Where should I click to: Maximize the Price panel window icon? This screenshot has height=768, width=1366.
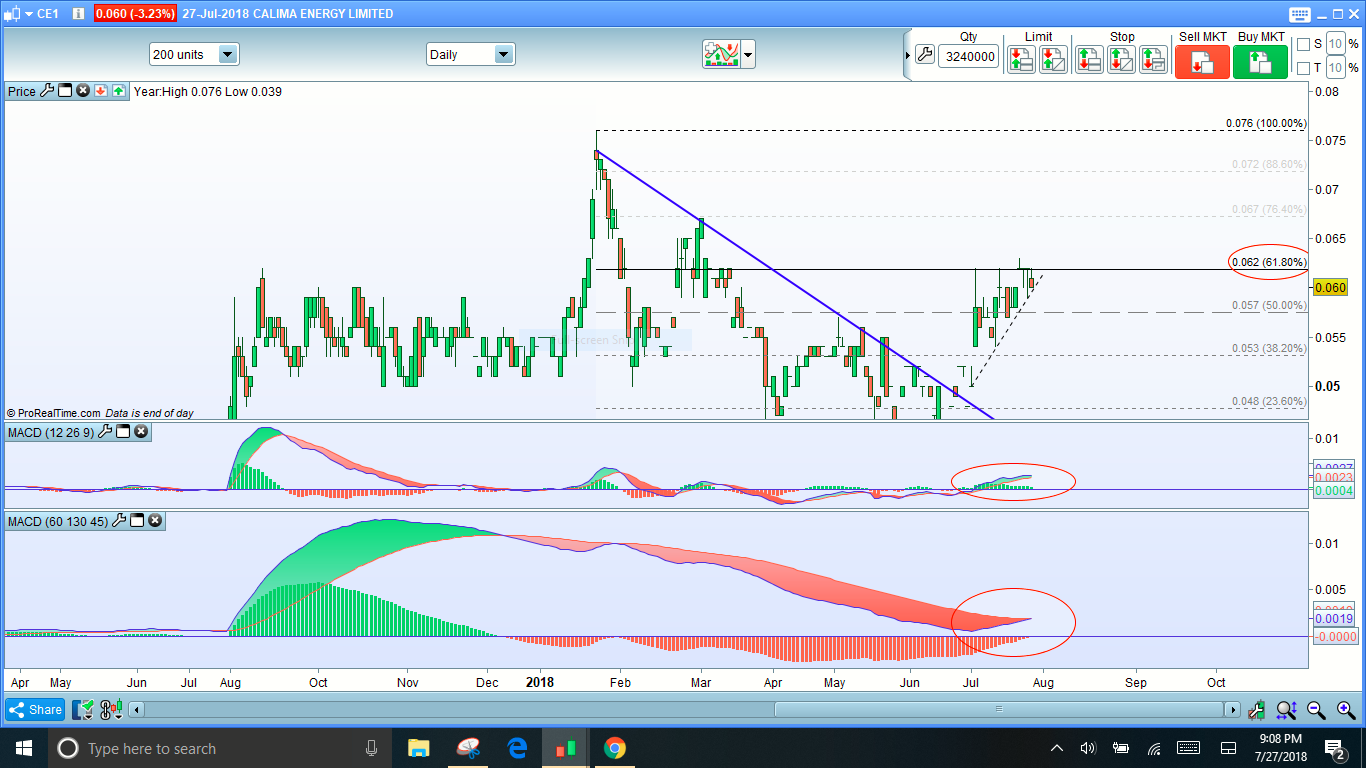tap(65, 91)
